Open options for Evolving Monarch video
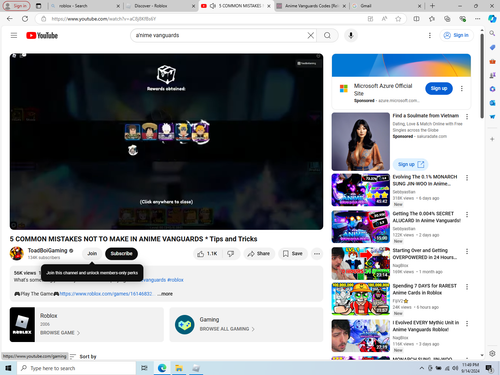 (x=467, y=178)
